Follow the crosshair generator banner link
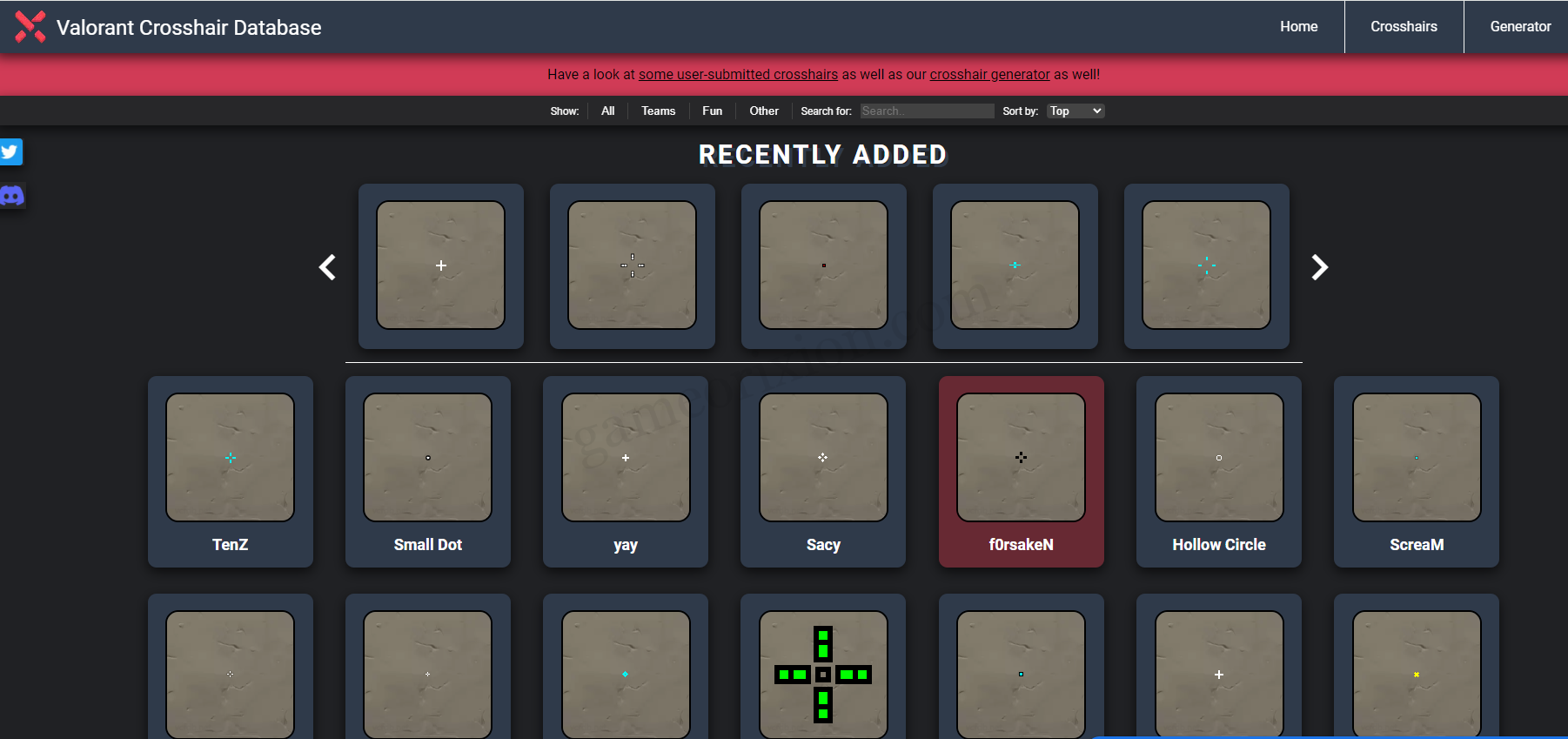 (989, 75)
